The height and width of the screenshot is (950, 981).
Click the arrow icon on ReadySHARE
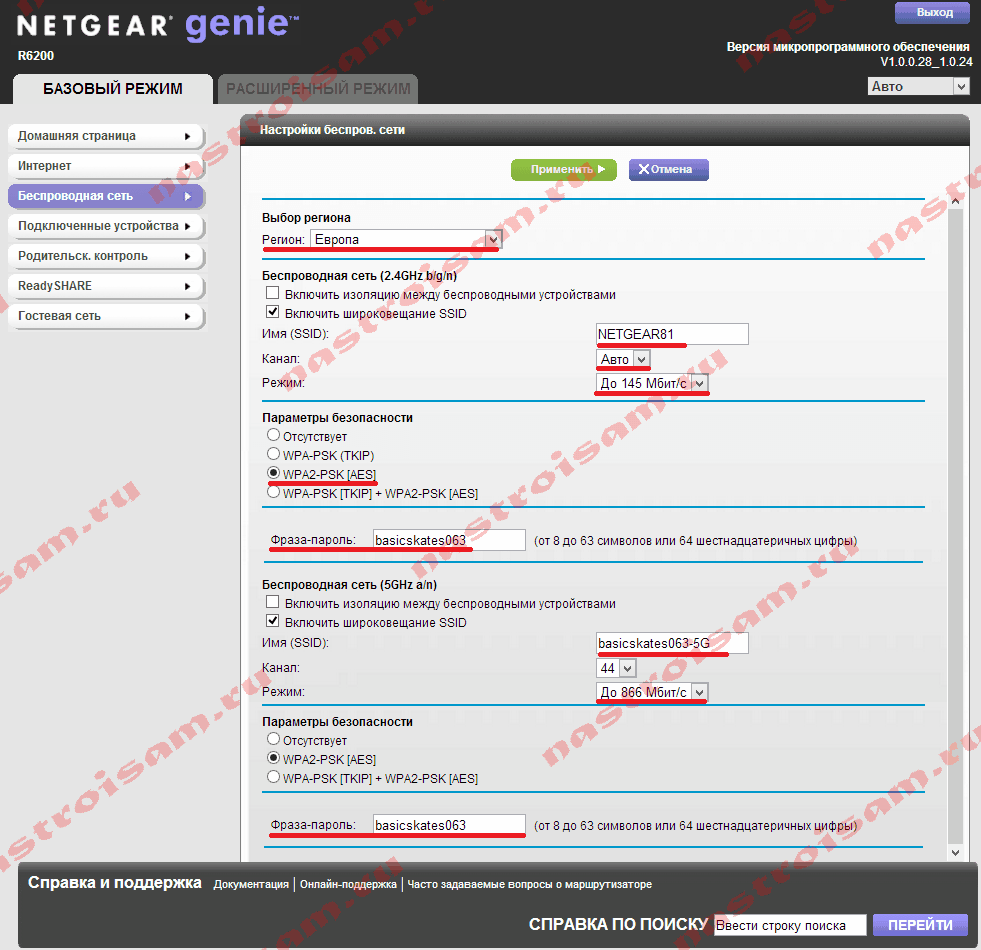(187, 286)
